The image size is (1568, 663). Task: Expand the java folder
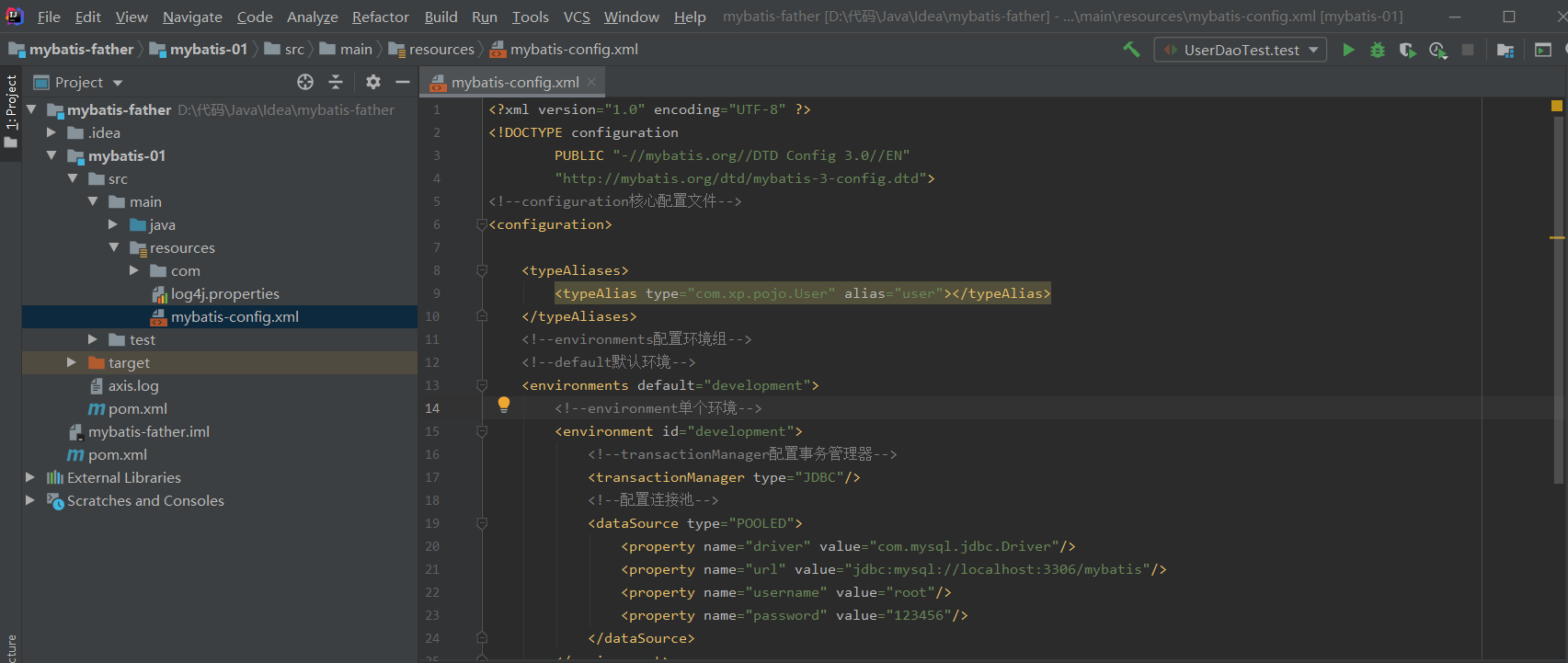click(x=113, y=224)
